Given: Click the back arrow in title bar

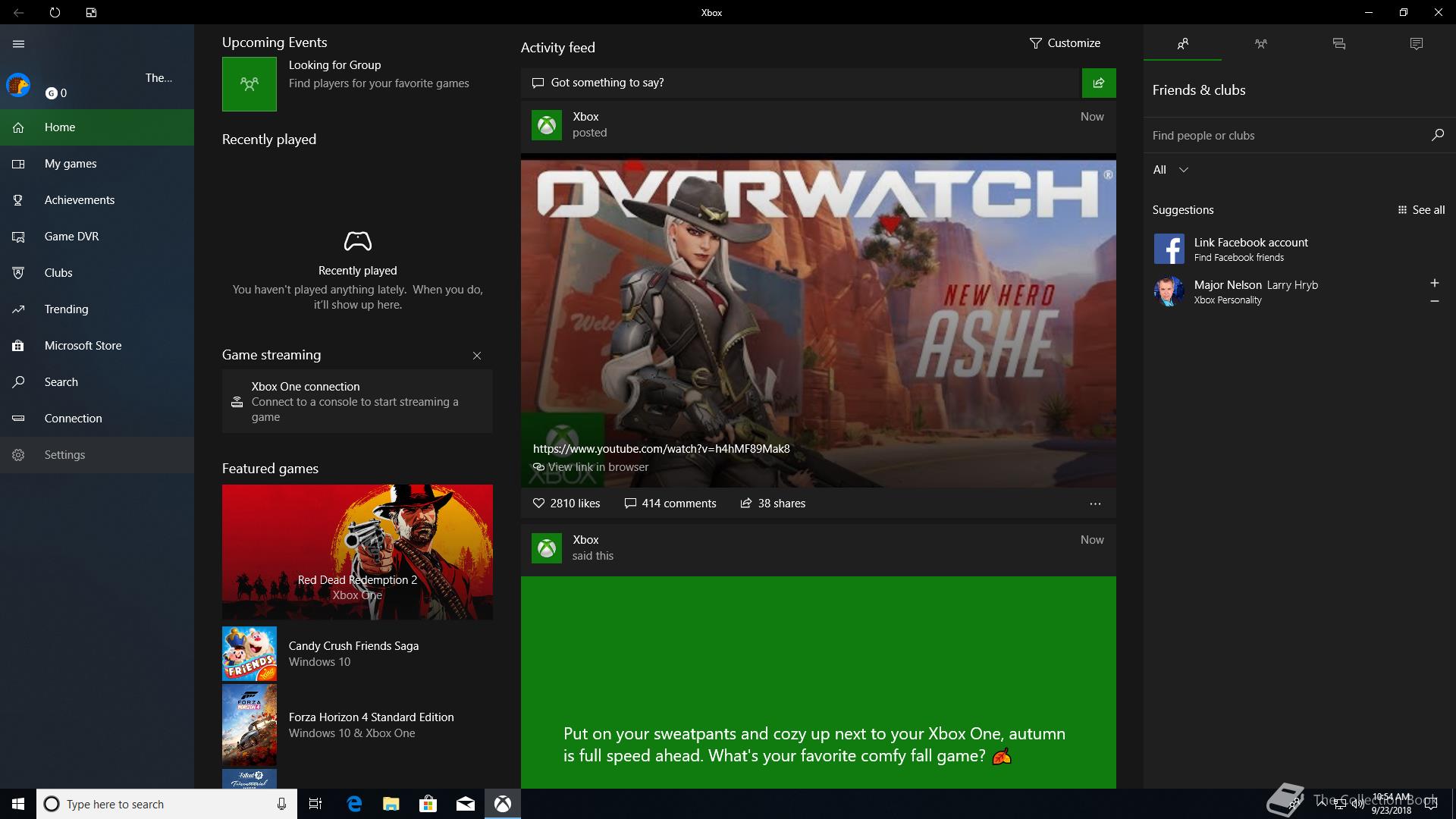Looking at the screenshot, I should (x=18, y=12).
